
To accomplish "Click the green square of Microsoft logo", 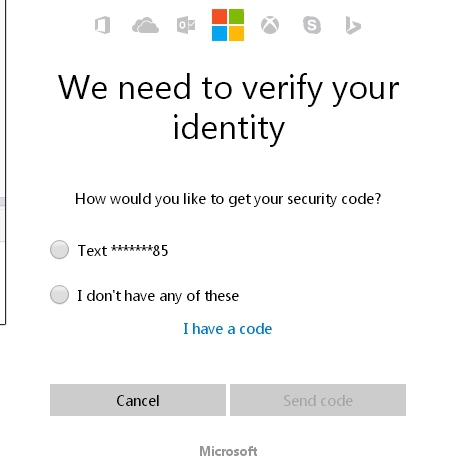I will pyautogui.click(x=236, y=16).
